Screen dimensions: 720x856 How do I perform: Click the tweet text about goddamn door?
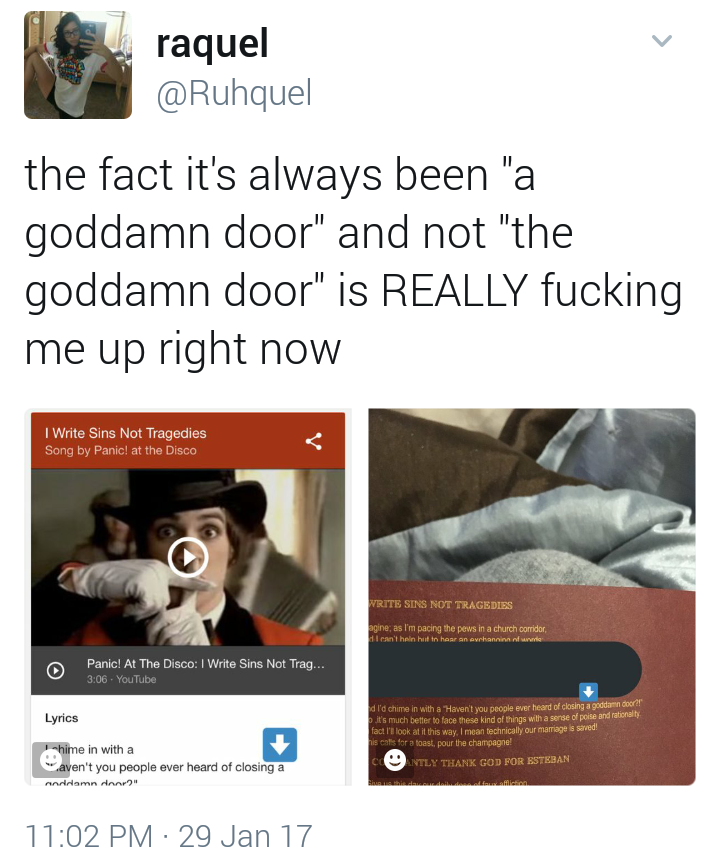[x=353, y=260]
